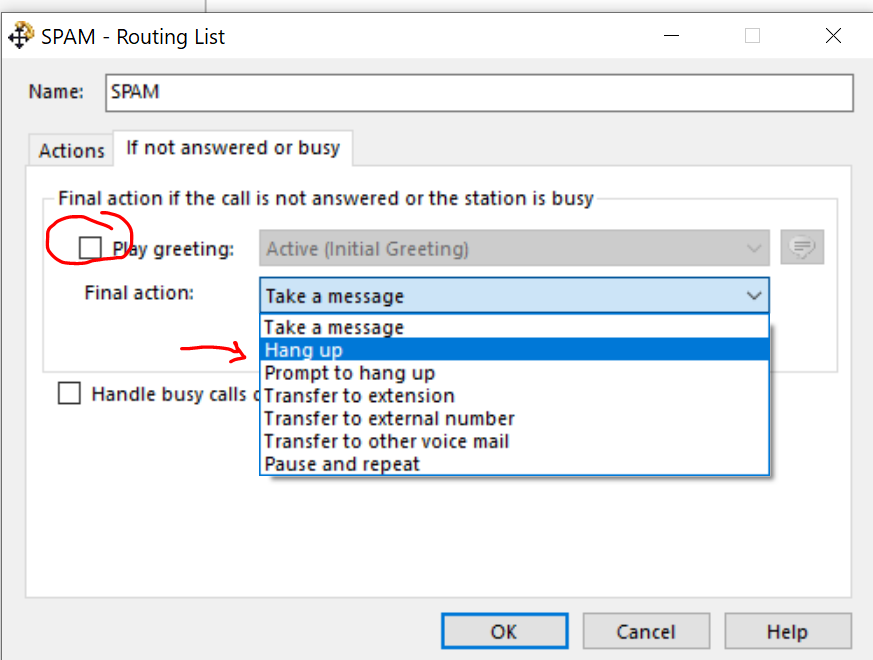Pick 'Transfer to extension' option
The height and width of the screenshot is (660, 873).
(x=359, y=396)
